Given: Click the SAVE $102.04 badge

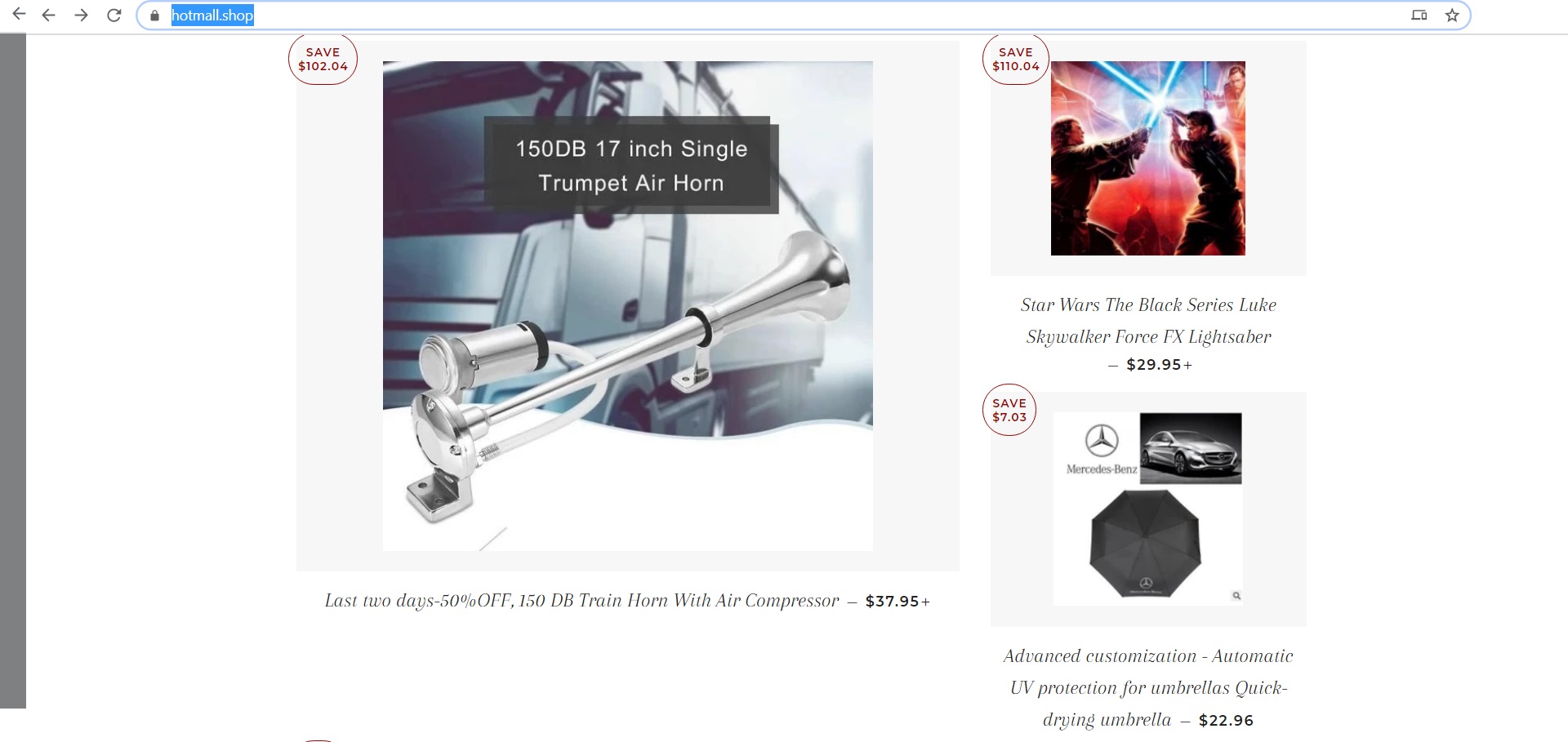Looking at the screenshot, I should (323, 59).
